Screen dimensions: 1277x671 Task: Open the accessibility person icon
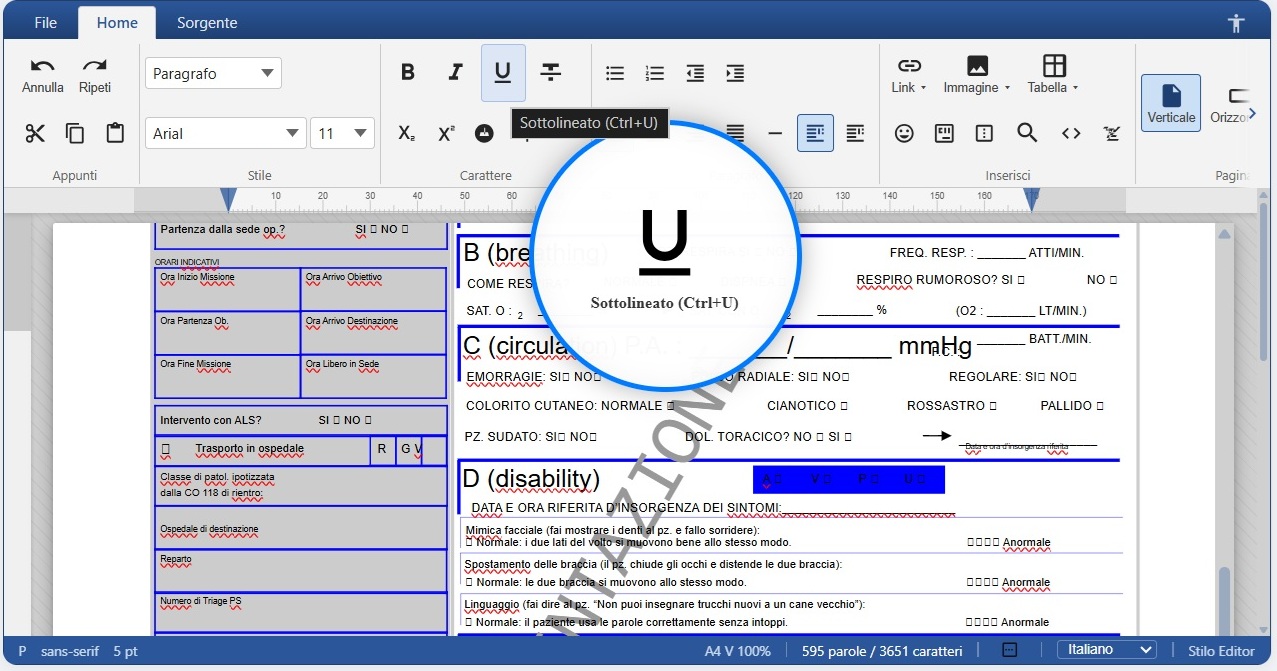point(1237,22)
